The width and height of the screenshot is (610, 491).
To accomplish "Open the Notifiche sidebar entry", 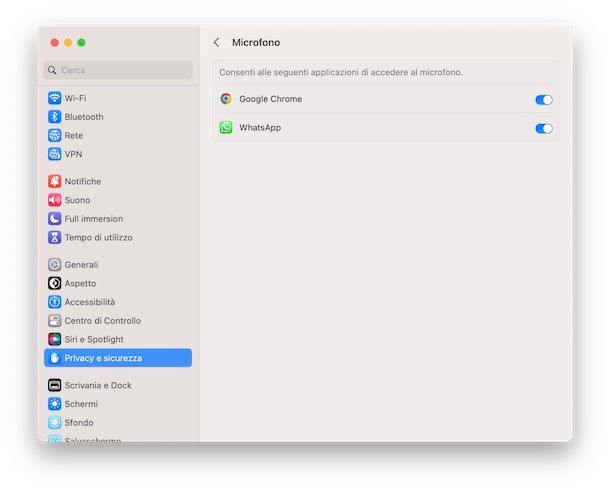I will tap(83, 181).
